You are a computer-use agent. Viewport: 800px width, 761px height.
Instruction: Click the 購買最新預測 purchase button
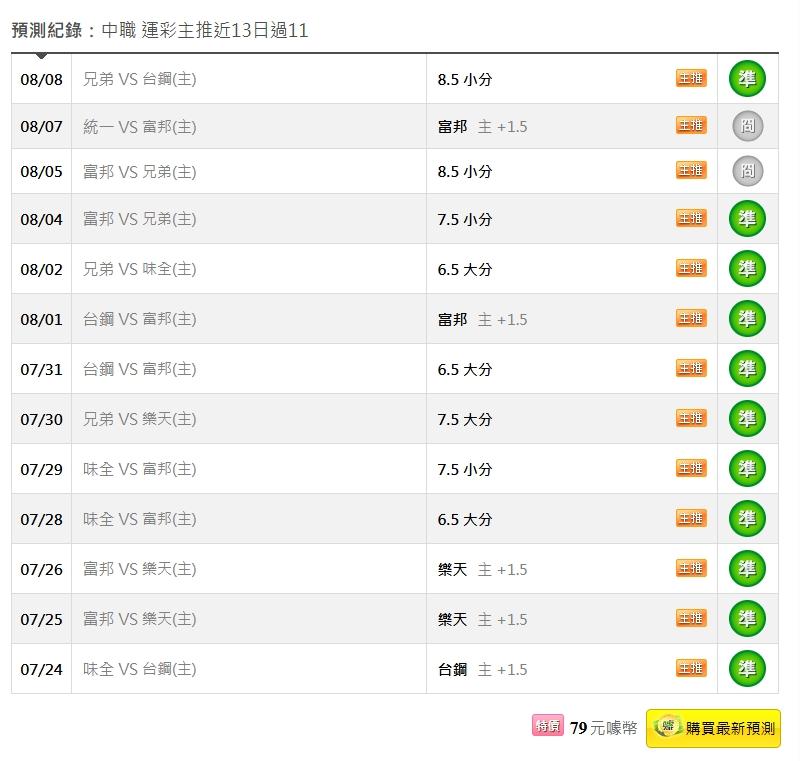coord(713,728)
